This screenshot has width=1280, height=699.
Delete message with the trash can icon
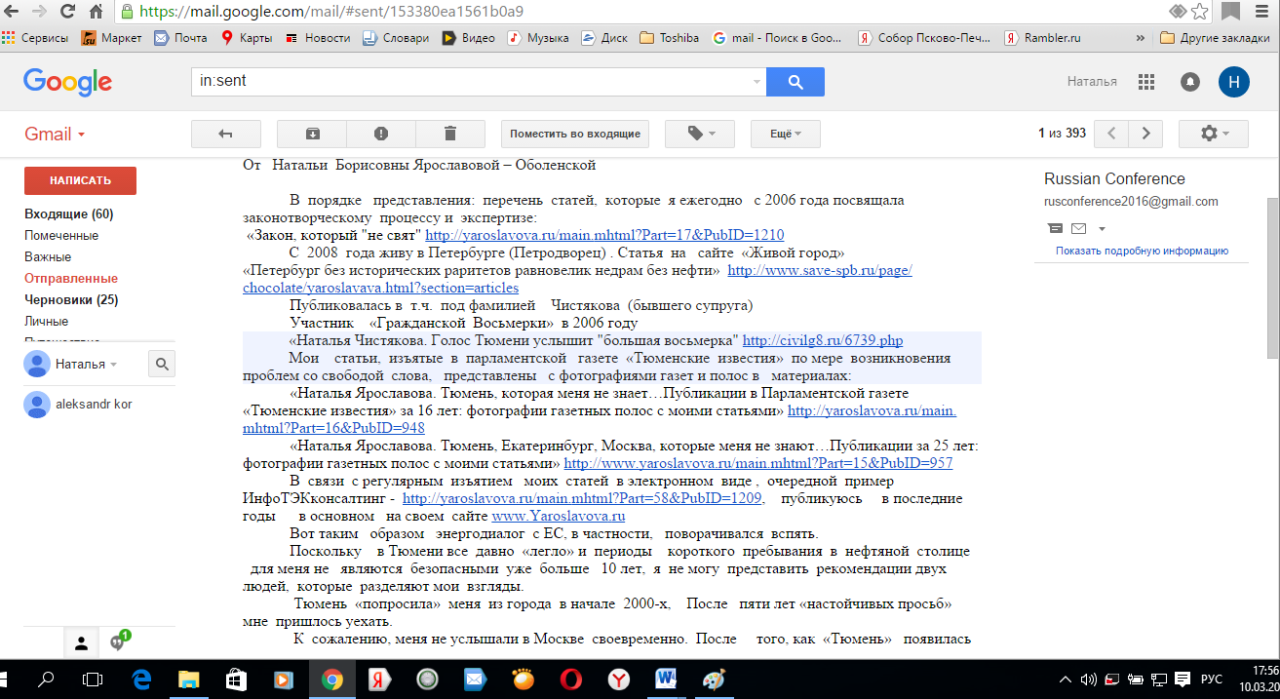click(450, 134)
